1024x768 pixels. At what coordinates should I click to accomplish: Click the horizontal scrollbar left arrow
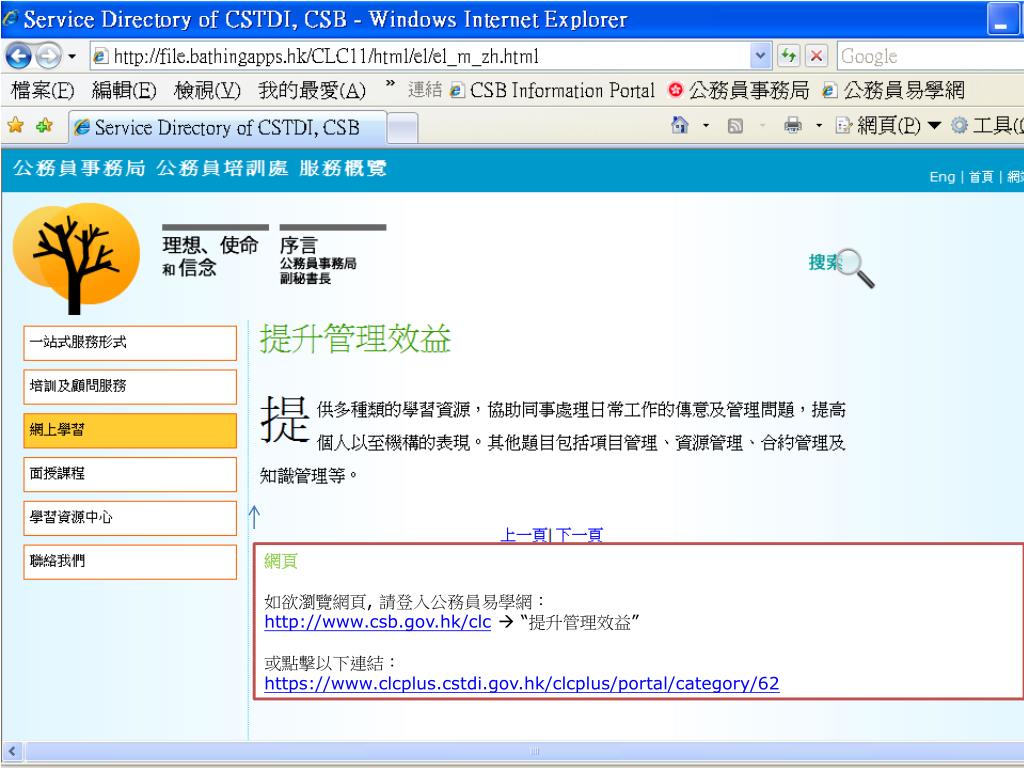pyautogui.click(x=12, y=751)
